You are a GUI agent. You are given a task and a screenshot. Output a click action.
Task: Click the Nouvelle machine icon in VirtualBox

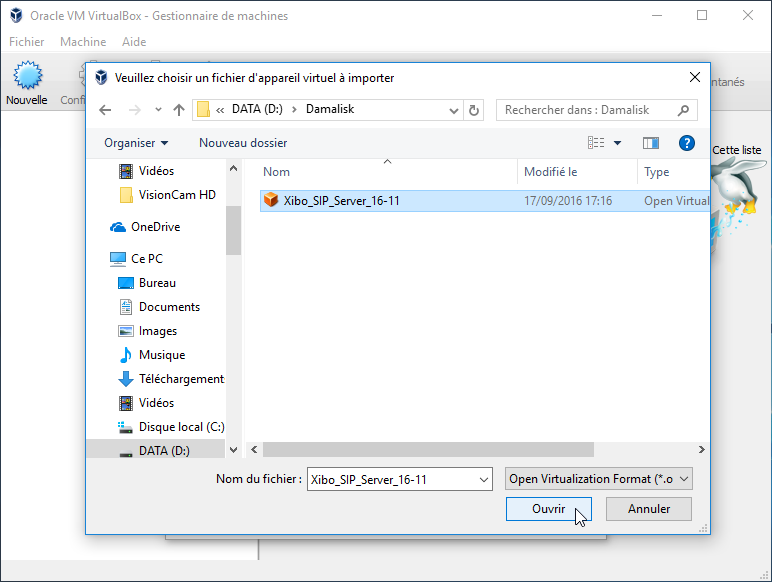pyautogui.click(x=27, y=75)
